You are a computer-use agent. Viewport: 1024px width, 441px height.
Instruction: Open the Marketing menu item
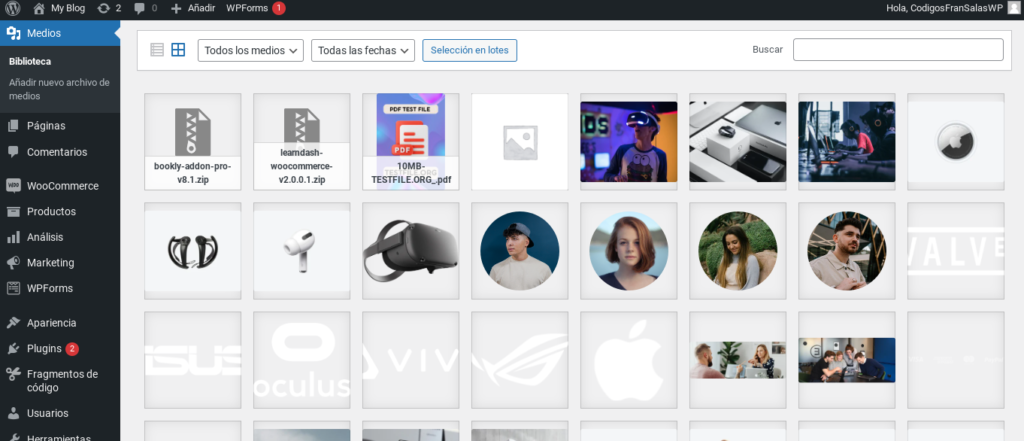(x=50, y=263)
